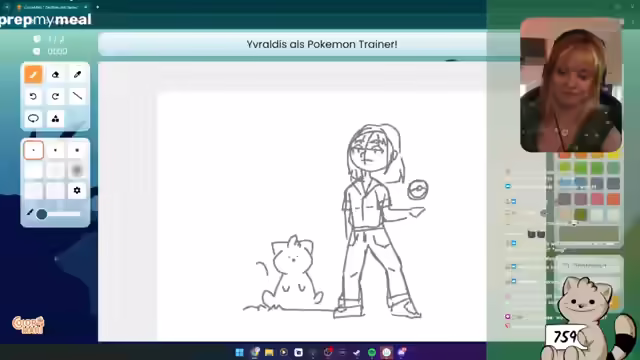Screen dimensions: 640x360
Task: Click the white square app on taskbar
Action: click(298, 352)
